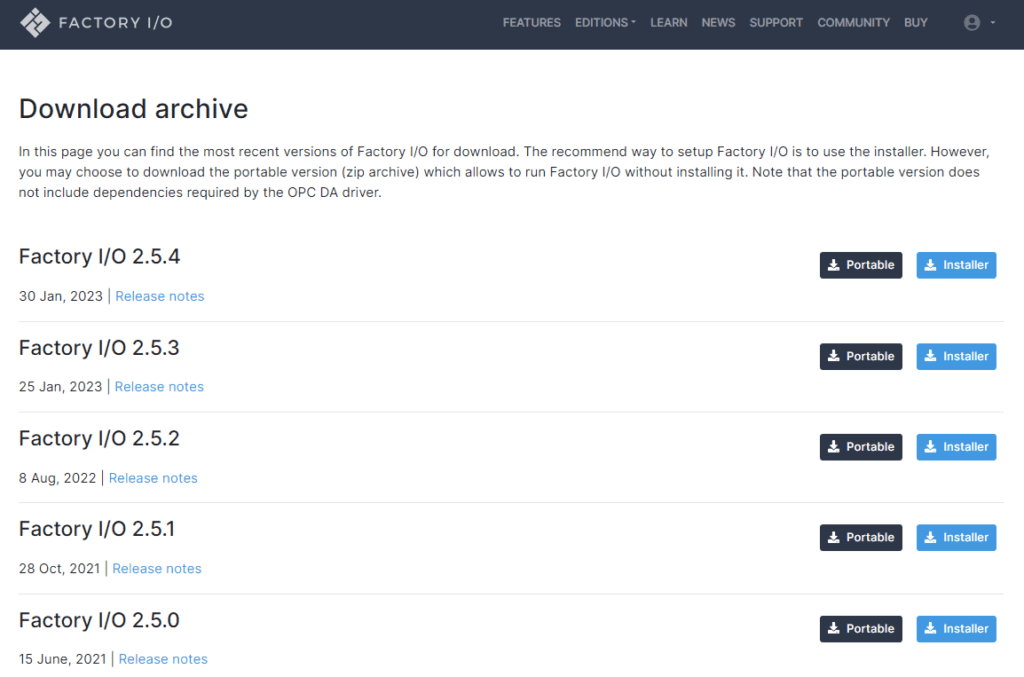Navigate to News
The height and width of the screenshot is (677, 1024).
pos(718,23)
